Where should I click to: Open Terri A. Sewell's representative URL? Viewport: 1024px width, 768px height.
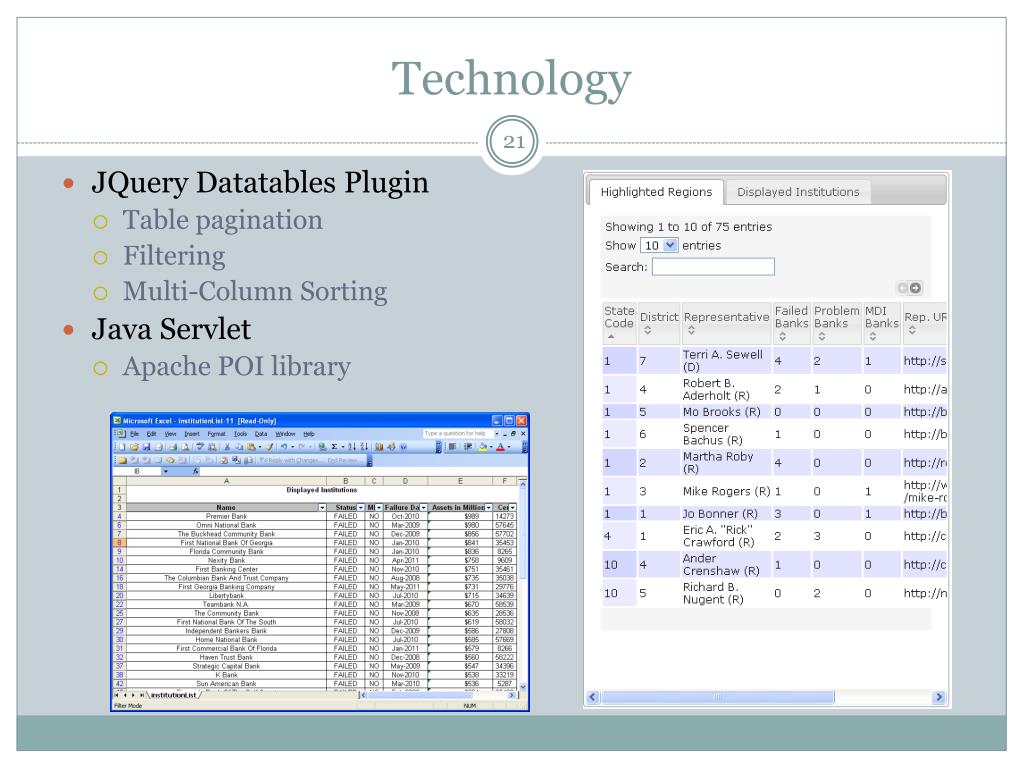[925, 360]
